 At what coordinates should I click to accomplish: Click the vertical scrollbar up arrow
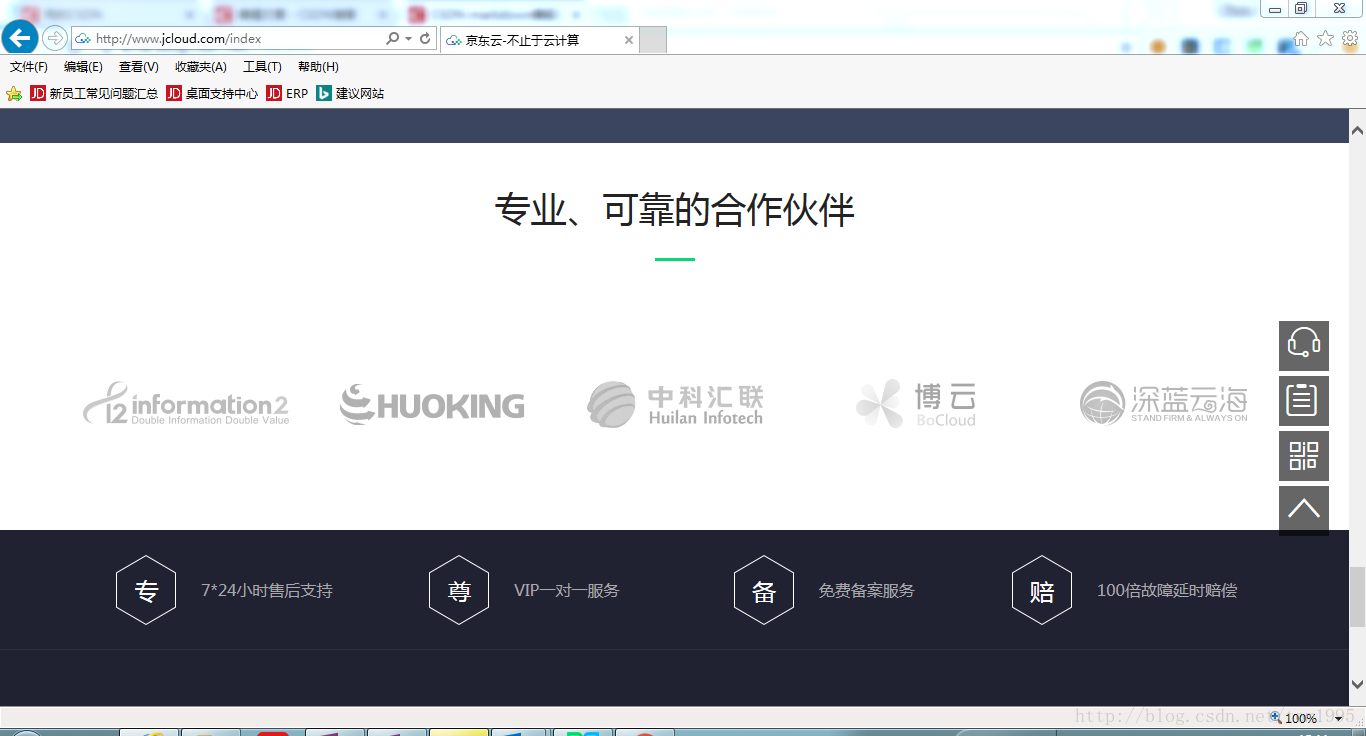point(1357,131)
